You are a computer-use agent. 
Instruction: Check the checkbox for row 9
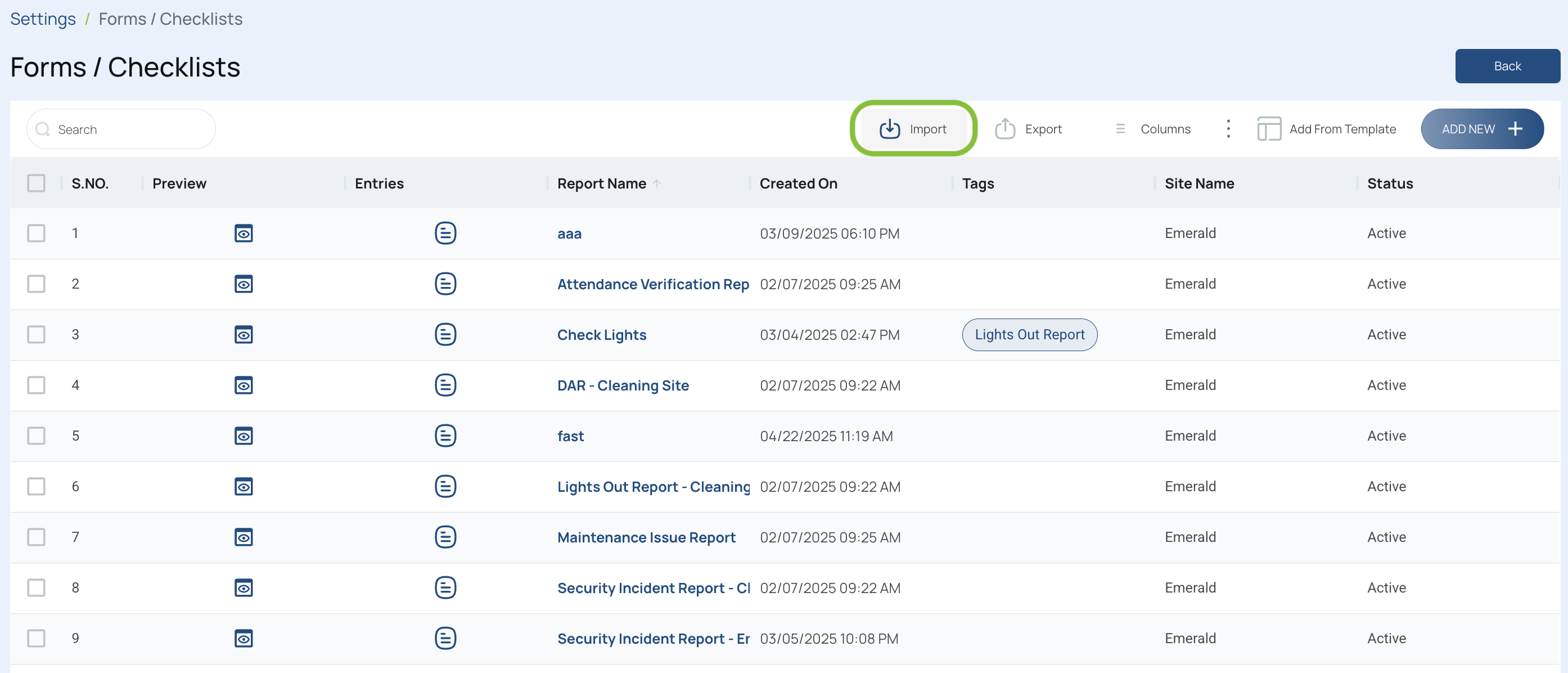tap(37, 637)
